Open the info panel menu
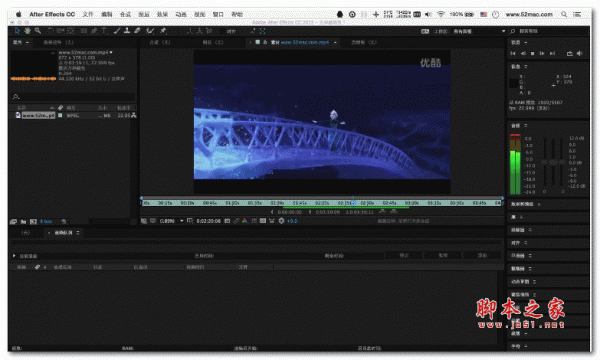The height and width of the screenshot is (360, 600). click(x=525, y=67)
